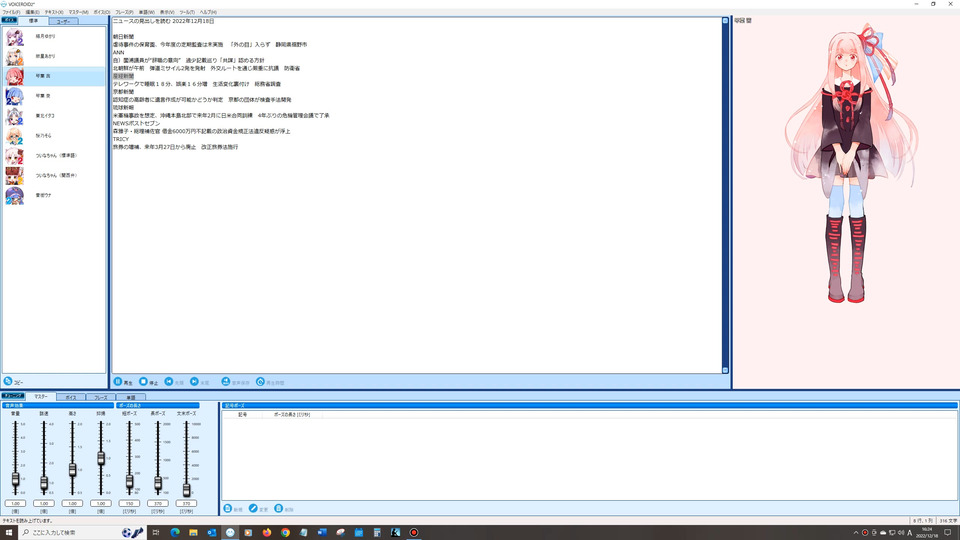Click the 抑揚 value input field
The height and width of the screenshot is (540, 960).
coord(101,503)
